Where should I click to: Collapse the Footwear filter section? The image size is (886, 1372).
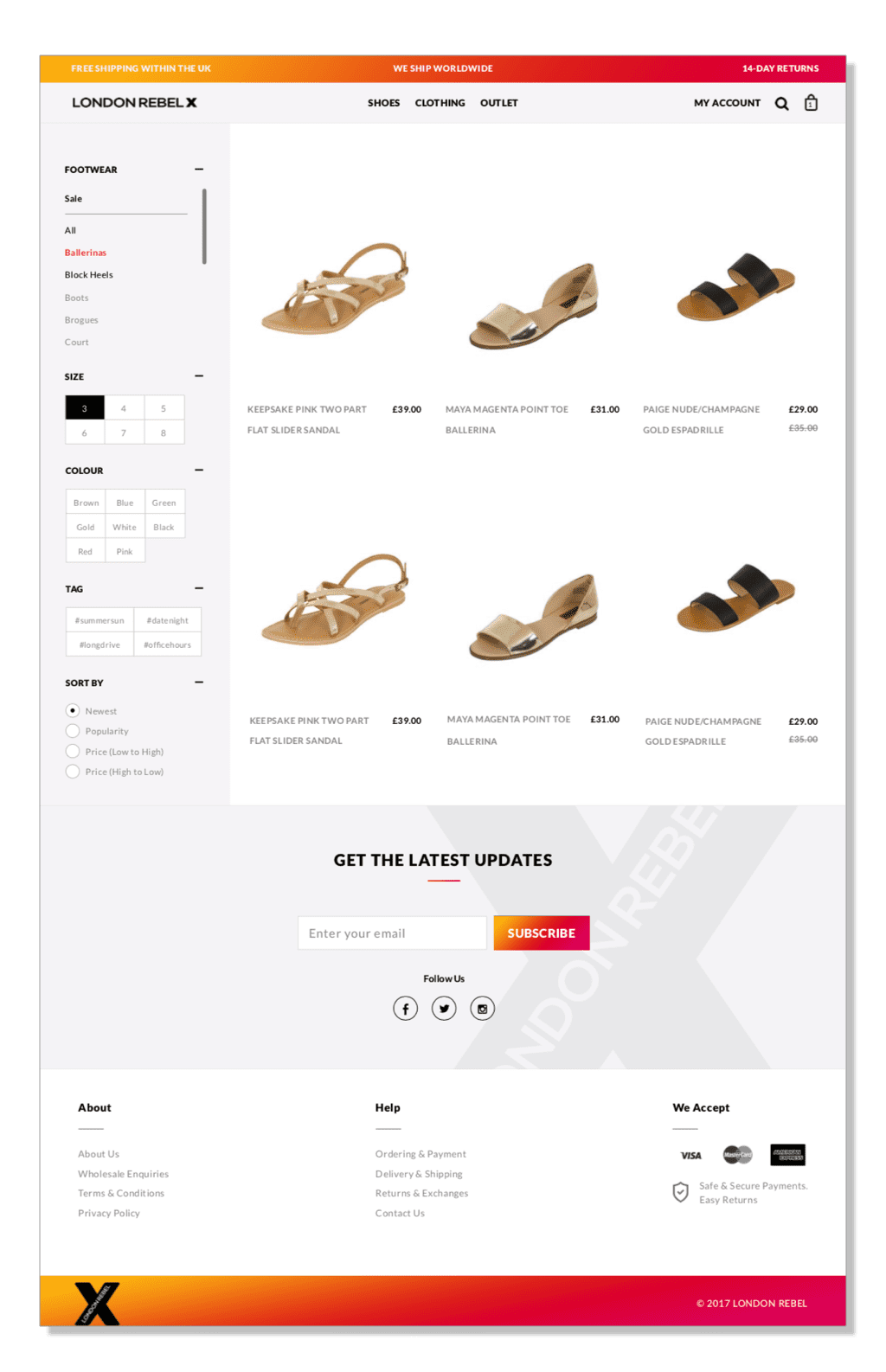pos(199,170)
